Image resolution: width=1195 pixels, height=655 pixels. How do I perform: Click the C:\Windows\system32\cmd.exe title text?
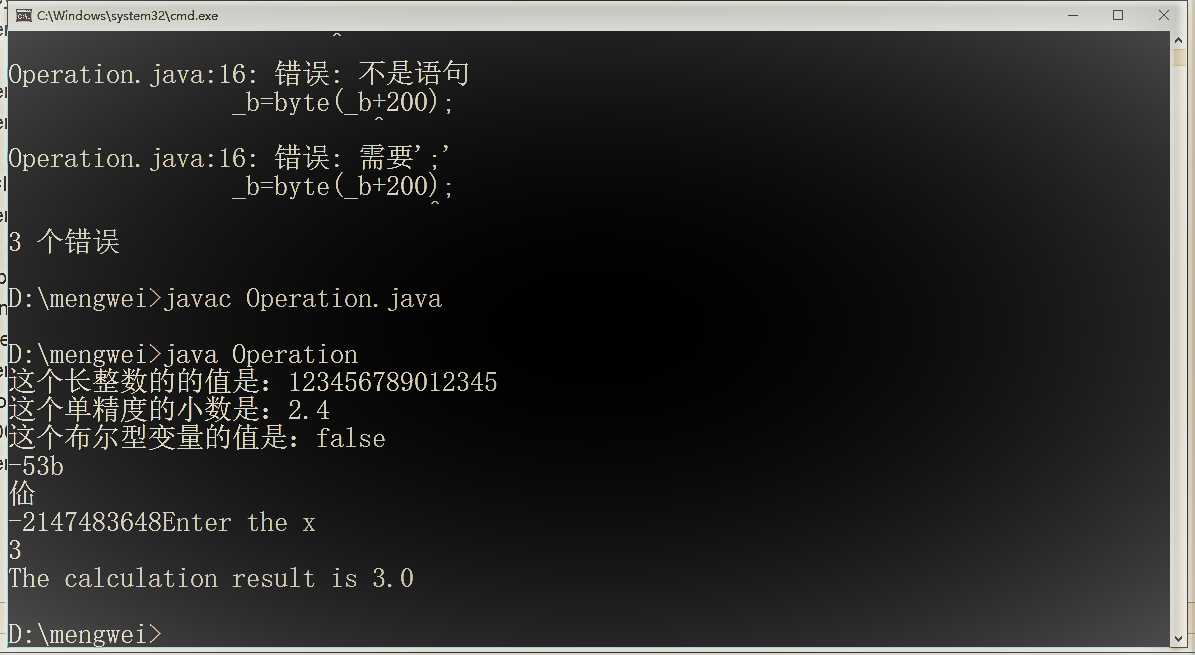click(x=127, y=16)
